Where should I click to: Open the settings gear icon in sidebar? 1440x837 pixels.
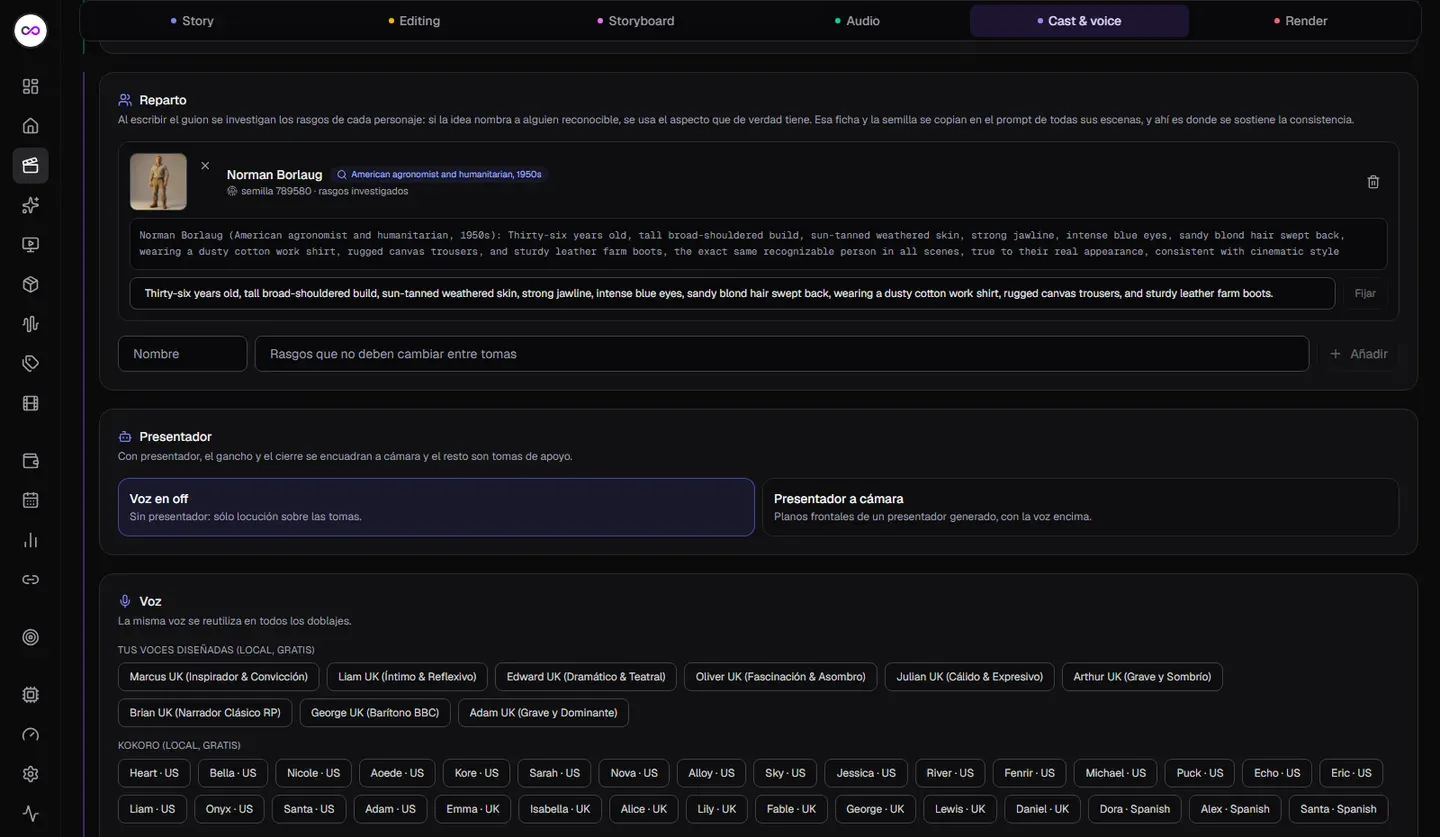(30, 774)
